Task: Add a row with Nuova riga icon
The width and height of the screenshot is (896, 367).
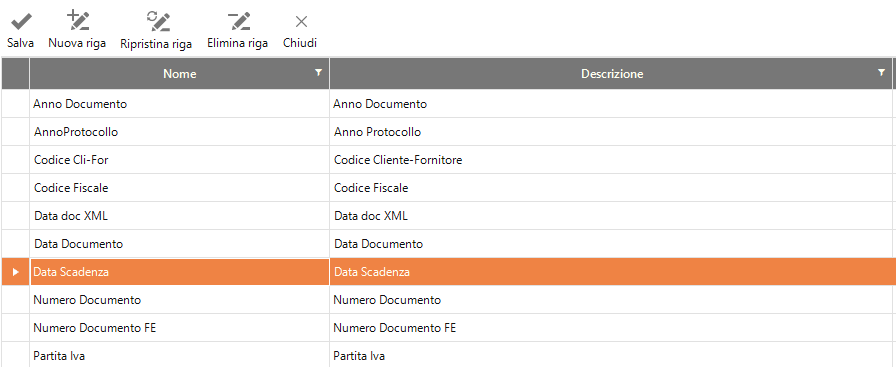Action: (x=77, y=21)
